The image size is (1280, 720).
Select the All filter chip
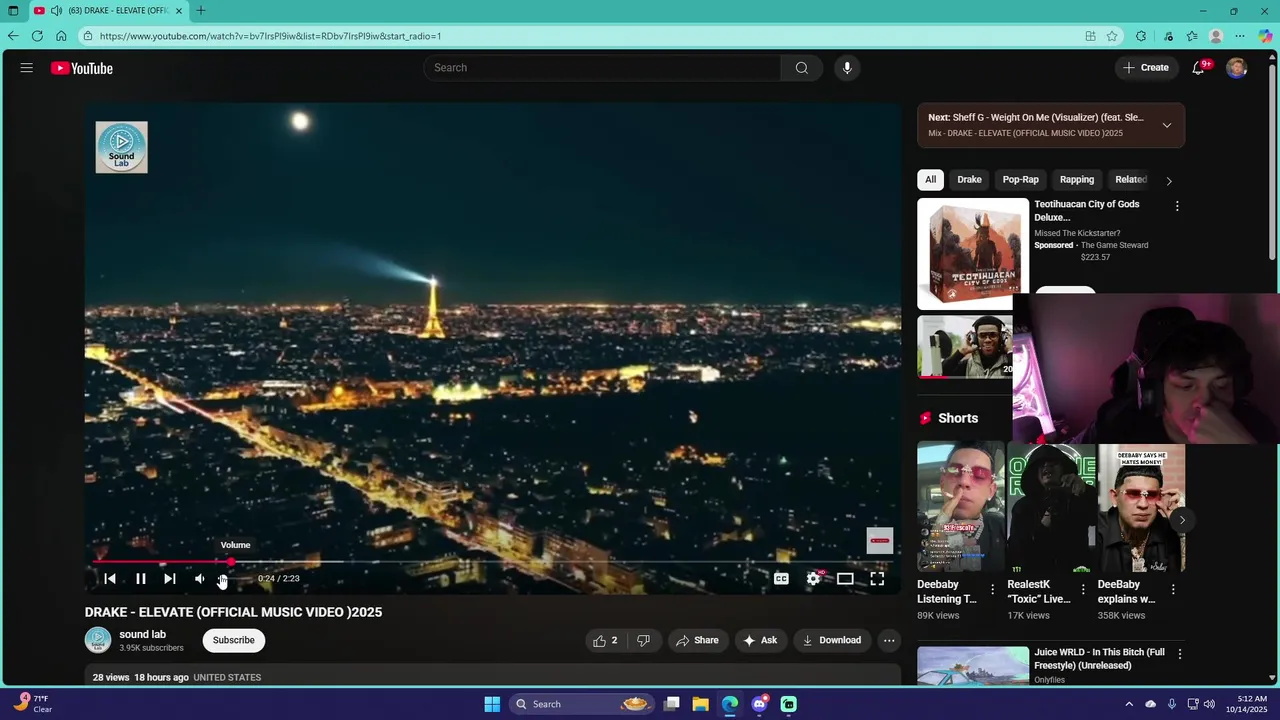pos(930,180)
